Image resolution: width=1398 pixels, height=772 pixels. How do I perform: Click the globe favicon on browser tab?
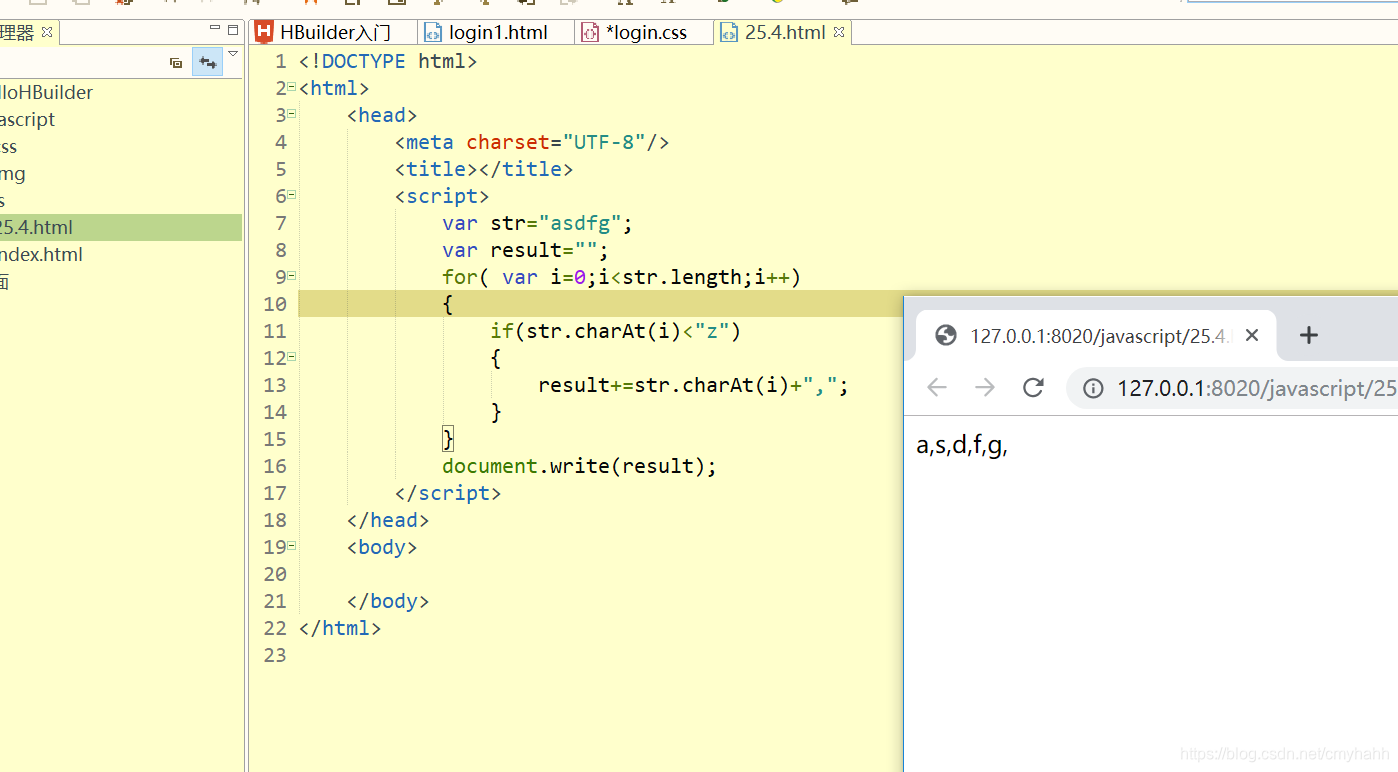point(946,336)
